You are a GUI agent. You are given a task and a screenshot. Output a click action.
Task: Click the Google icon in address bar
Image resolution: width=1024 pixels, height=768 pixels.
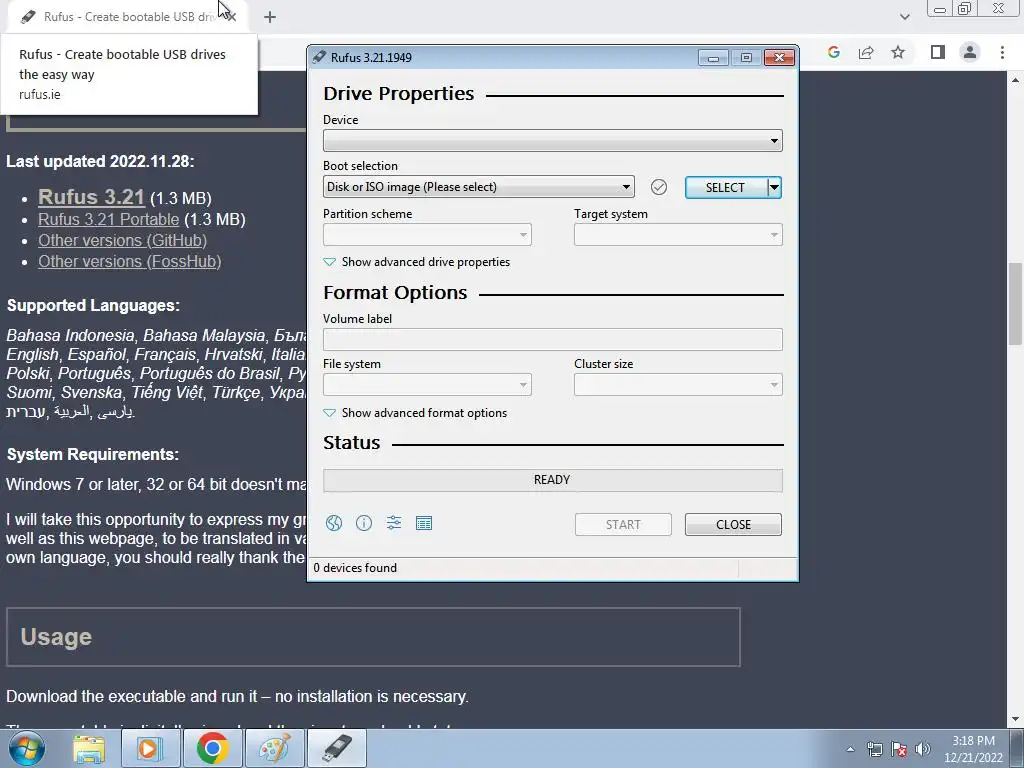click(x=833, y=52)
